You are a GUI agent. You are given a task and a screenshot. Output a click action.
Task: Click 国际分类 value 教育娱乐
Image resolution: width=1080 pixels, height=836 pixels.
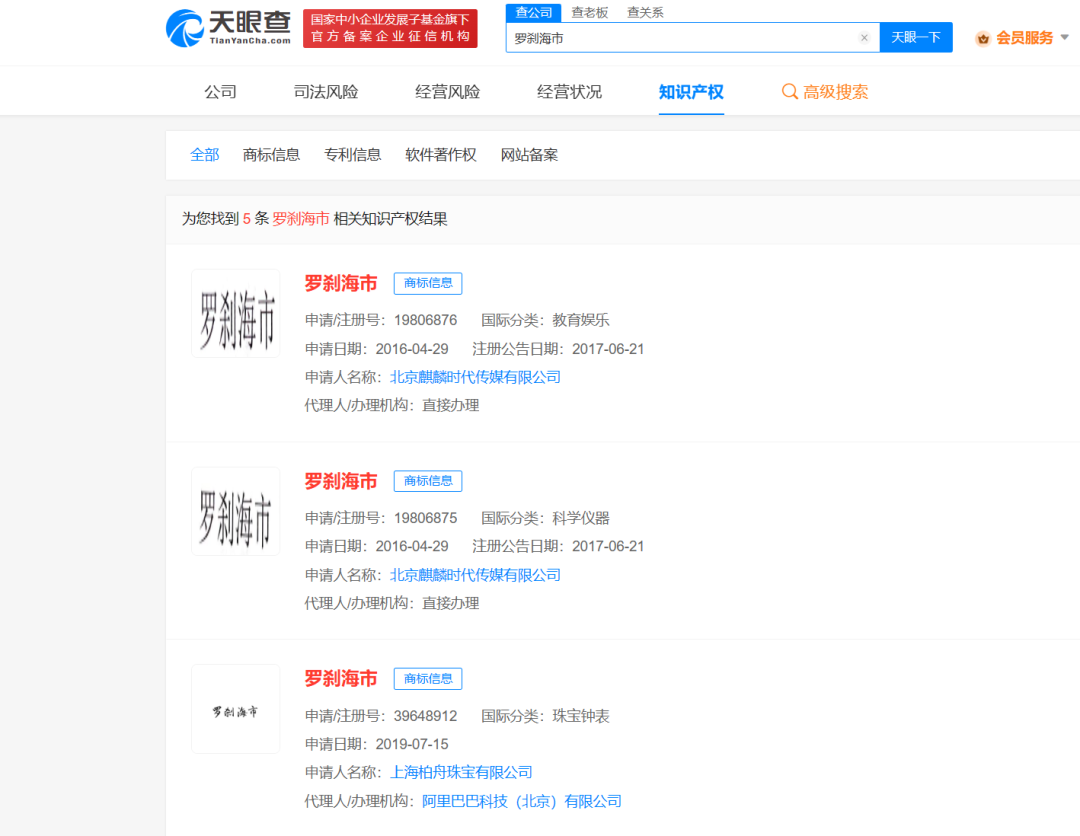[581, 320]
